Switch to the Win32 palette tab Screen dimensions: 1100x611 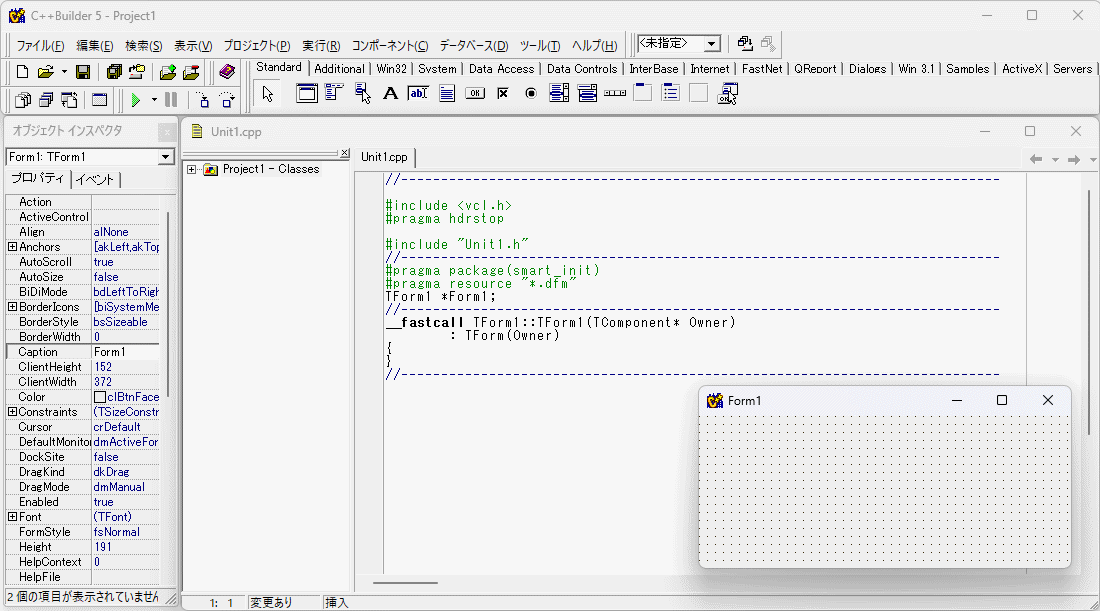(x=391, y=69)
